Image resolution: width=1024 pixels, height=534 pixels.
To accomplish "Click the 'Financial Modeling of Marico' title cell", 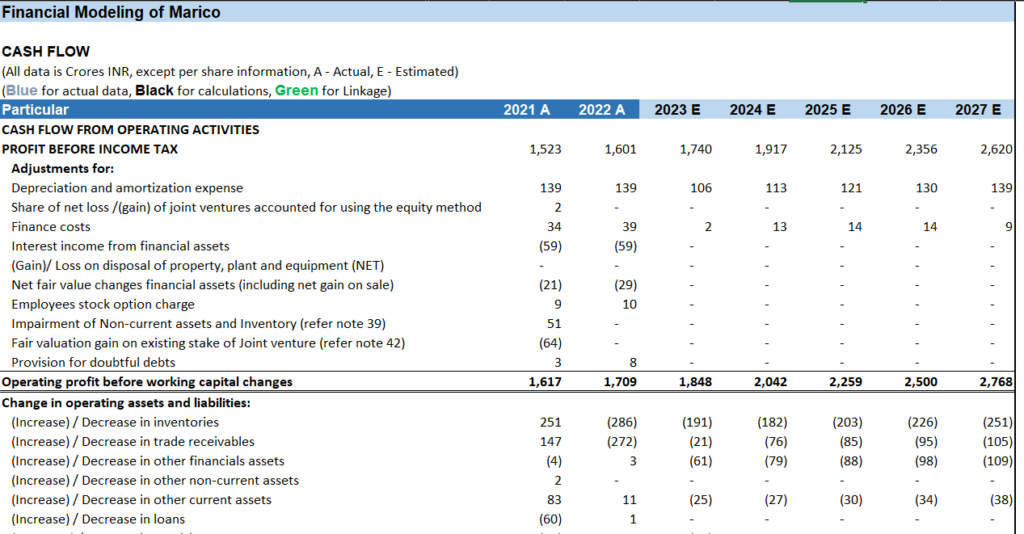I will tap(111, 13).
